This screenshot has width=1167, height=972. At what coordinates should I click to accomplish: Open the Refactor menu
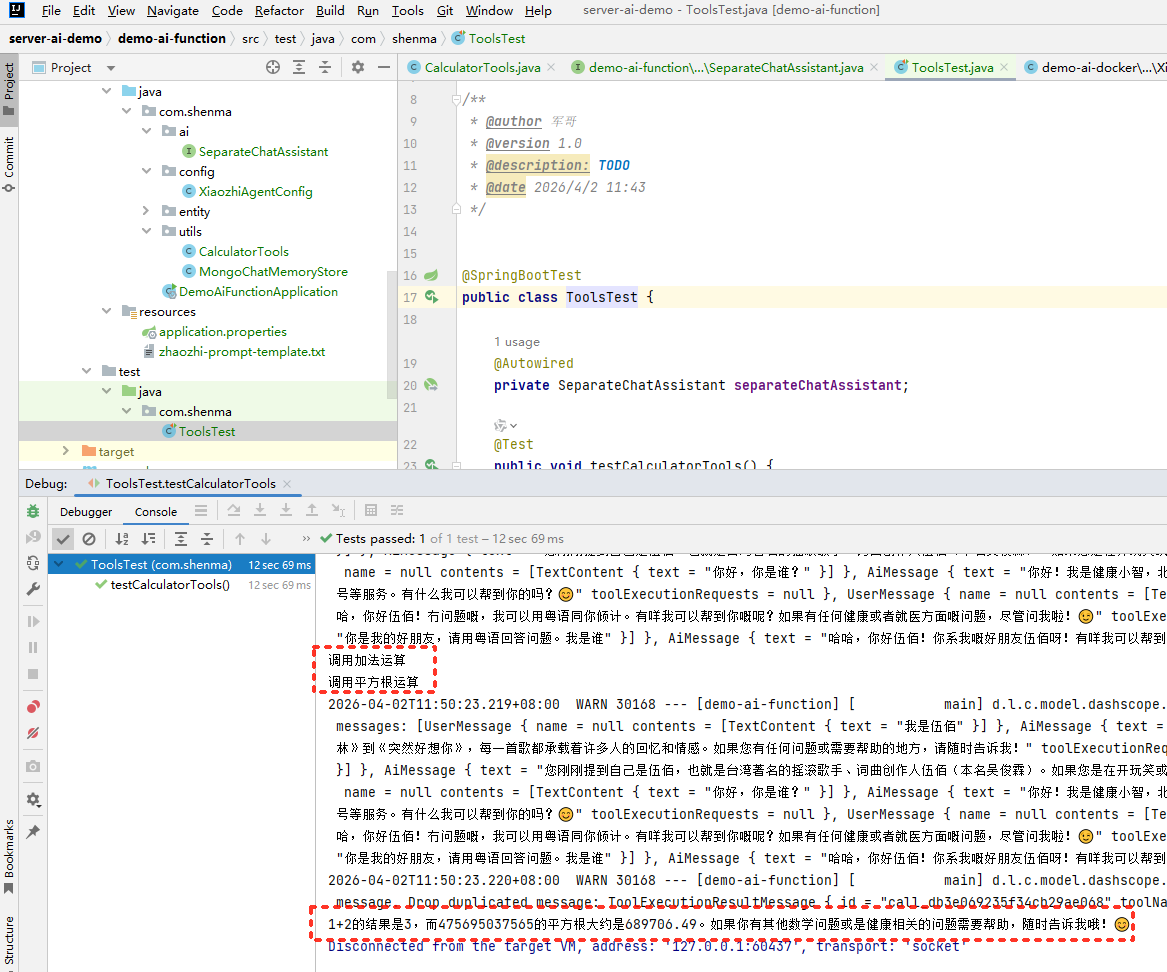tap(279, 10)
